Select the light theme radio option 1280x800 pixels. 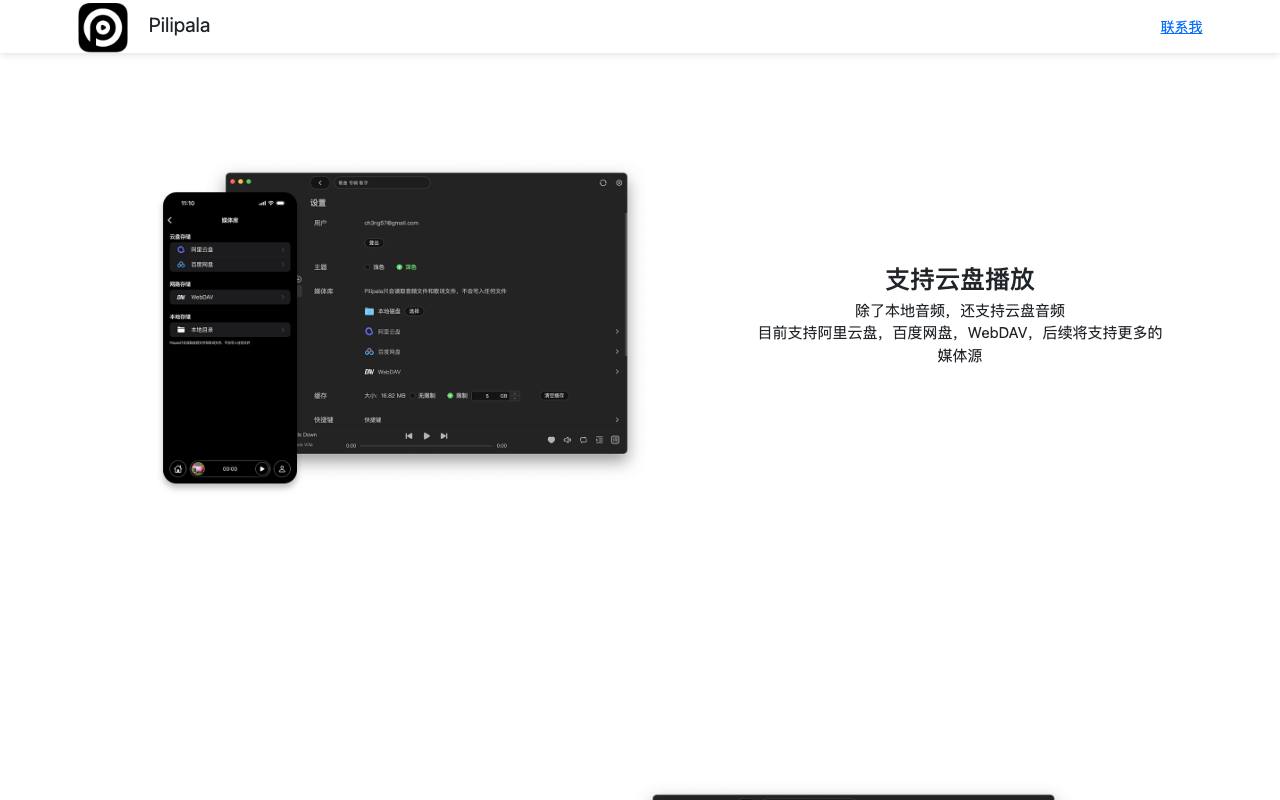[x=375, y=267]
